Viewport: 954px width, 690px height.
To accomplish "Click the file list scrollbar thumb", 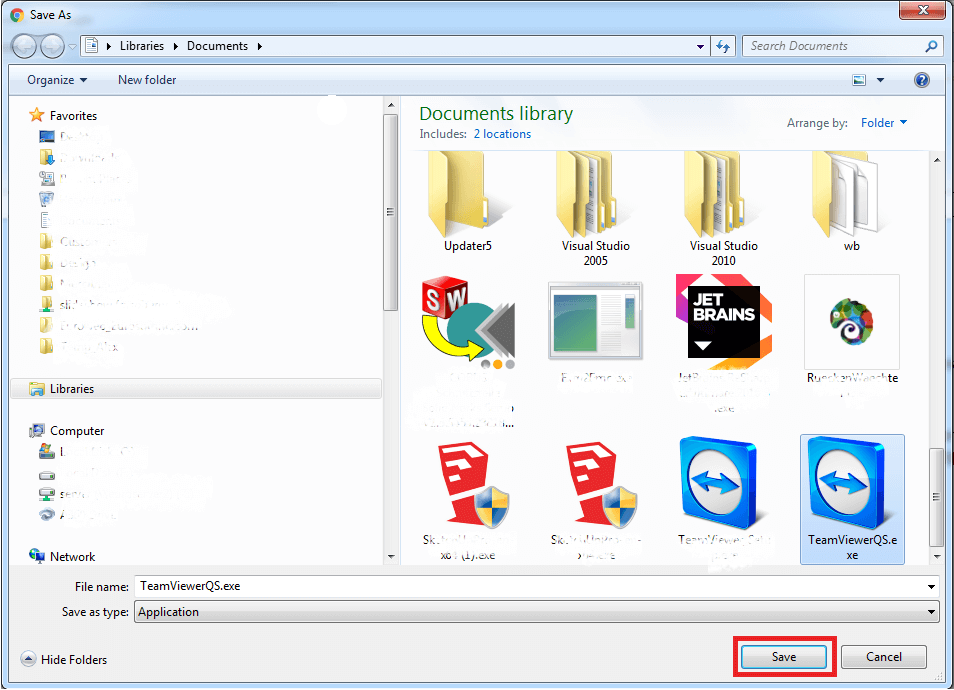I will point(937,497).
